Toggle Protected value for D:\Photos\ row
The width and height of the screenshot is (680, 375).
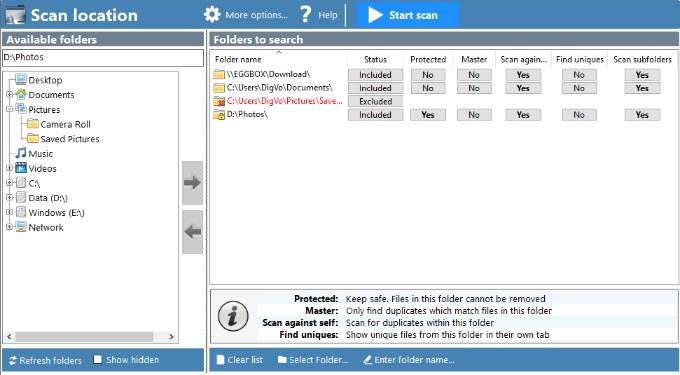428,114
